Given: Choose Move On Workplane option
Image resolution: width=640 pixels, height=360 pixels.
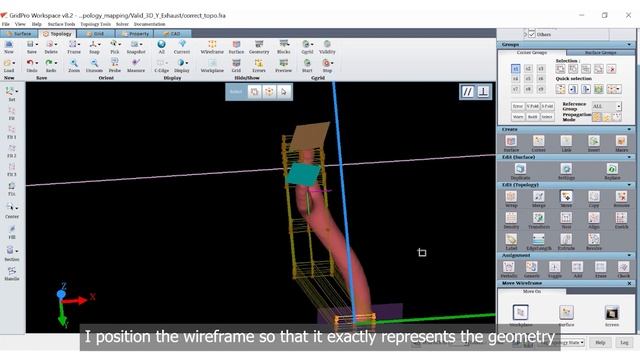Looking at the screenshot, I should tap(520, 312).
